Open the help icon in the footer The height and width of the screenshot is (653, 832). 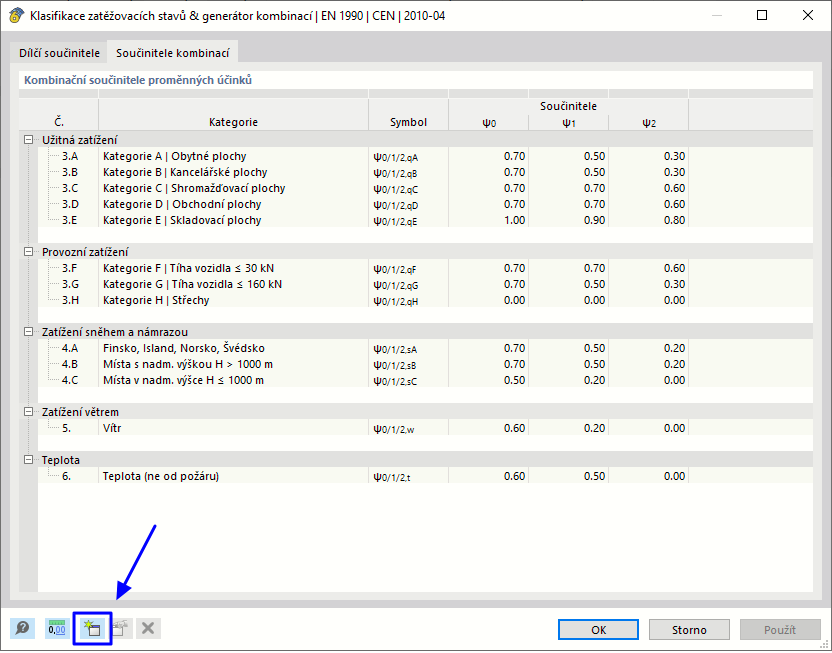point(22,630)
